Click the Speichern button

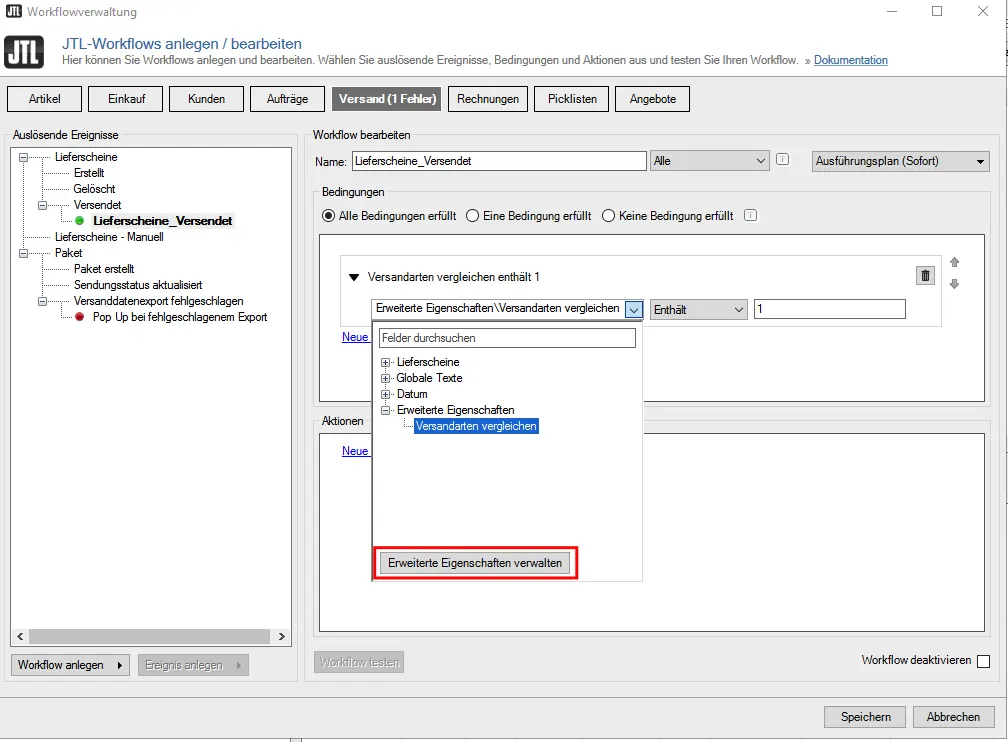click(865, 717)
